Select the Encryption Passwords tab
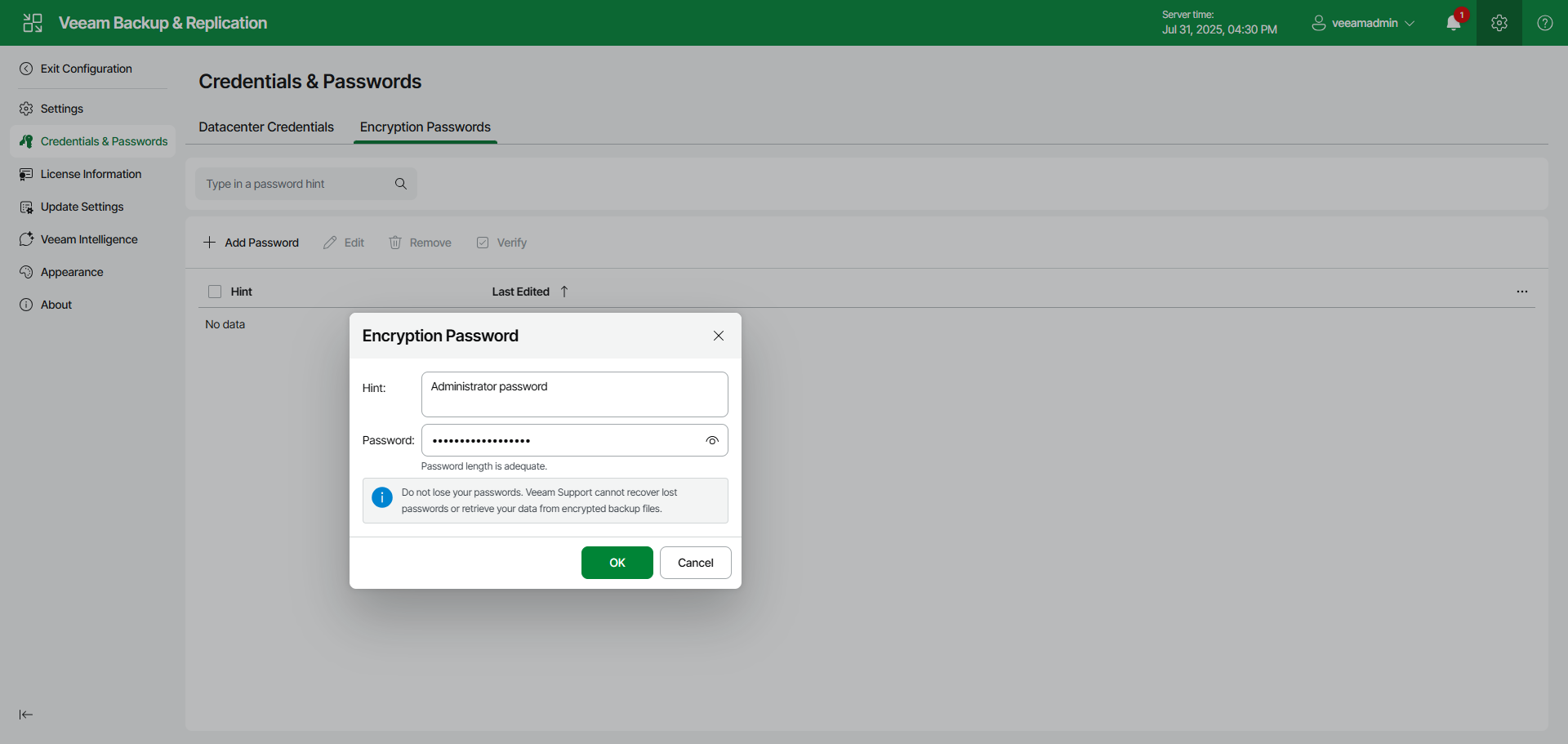Image resolution: width=1568 pixels, height=744 pixels. pos(425,127)
